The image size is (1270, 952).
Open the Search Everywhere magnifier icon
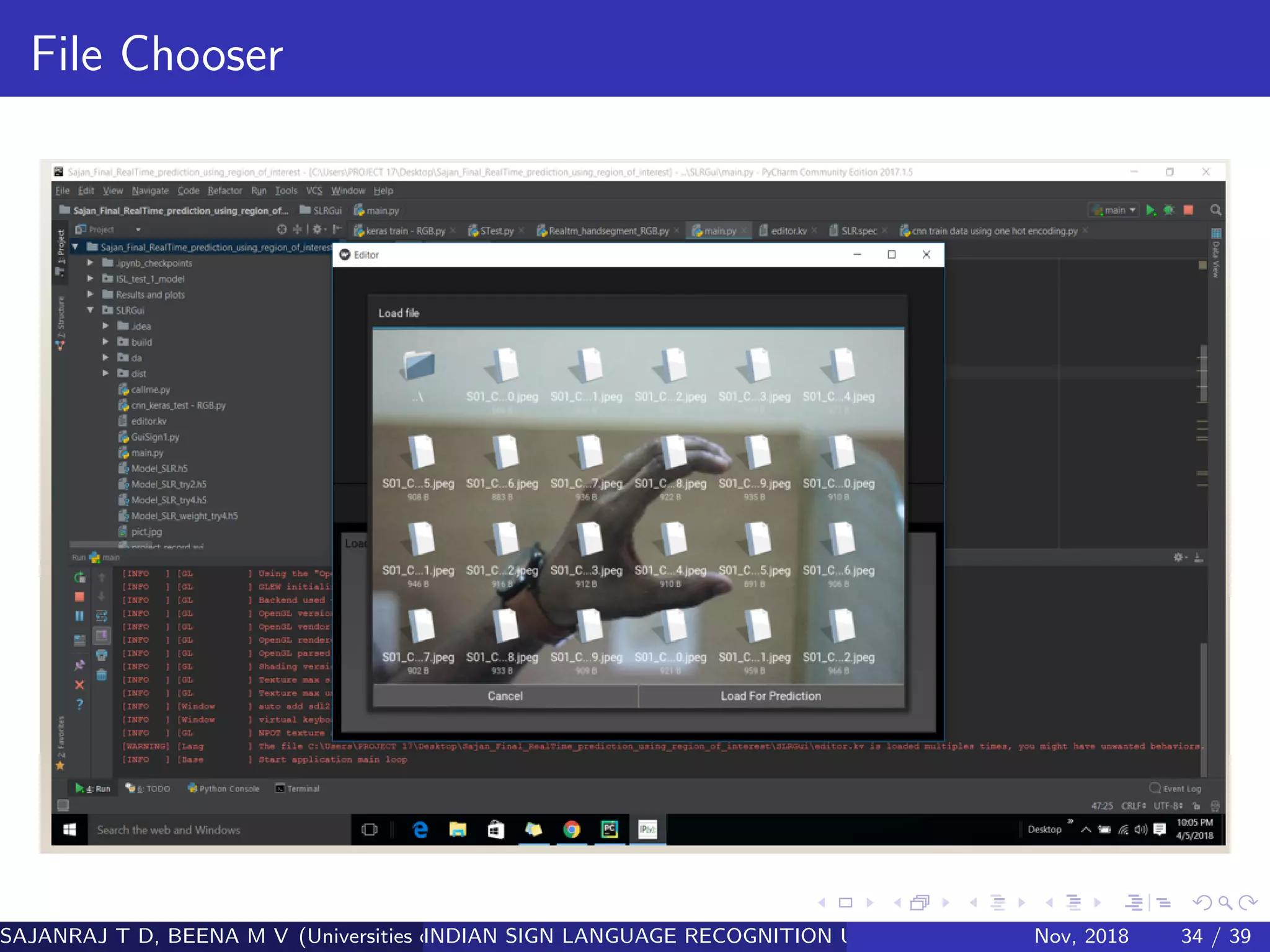1215,210
